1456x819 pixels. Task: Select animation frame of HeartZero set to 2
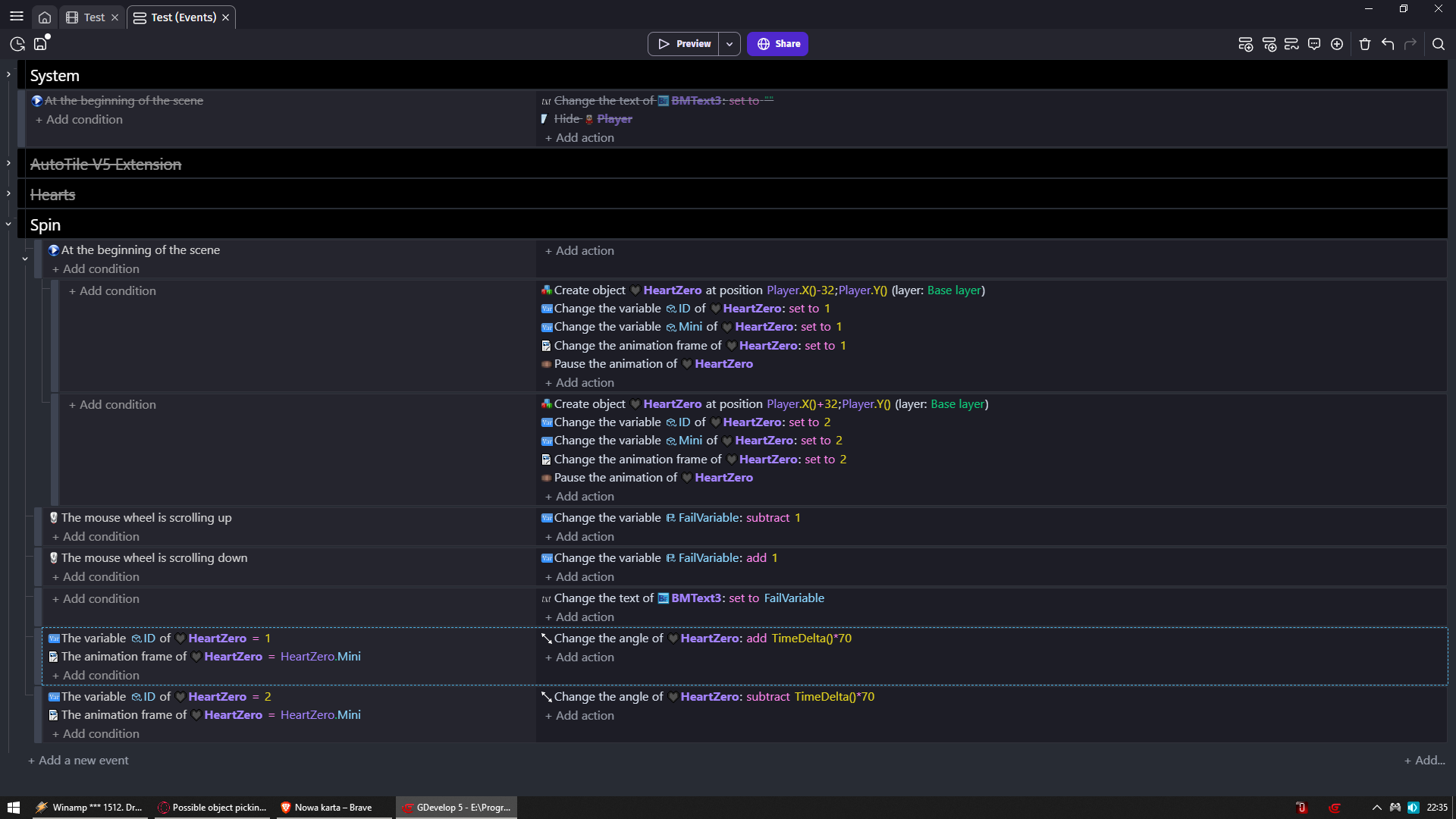tap(694, 460)
